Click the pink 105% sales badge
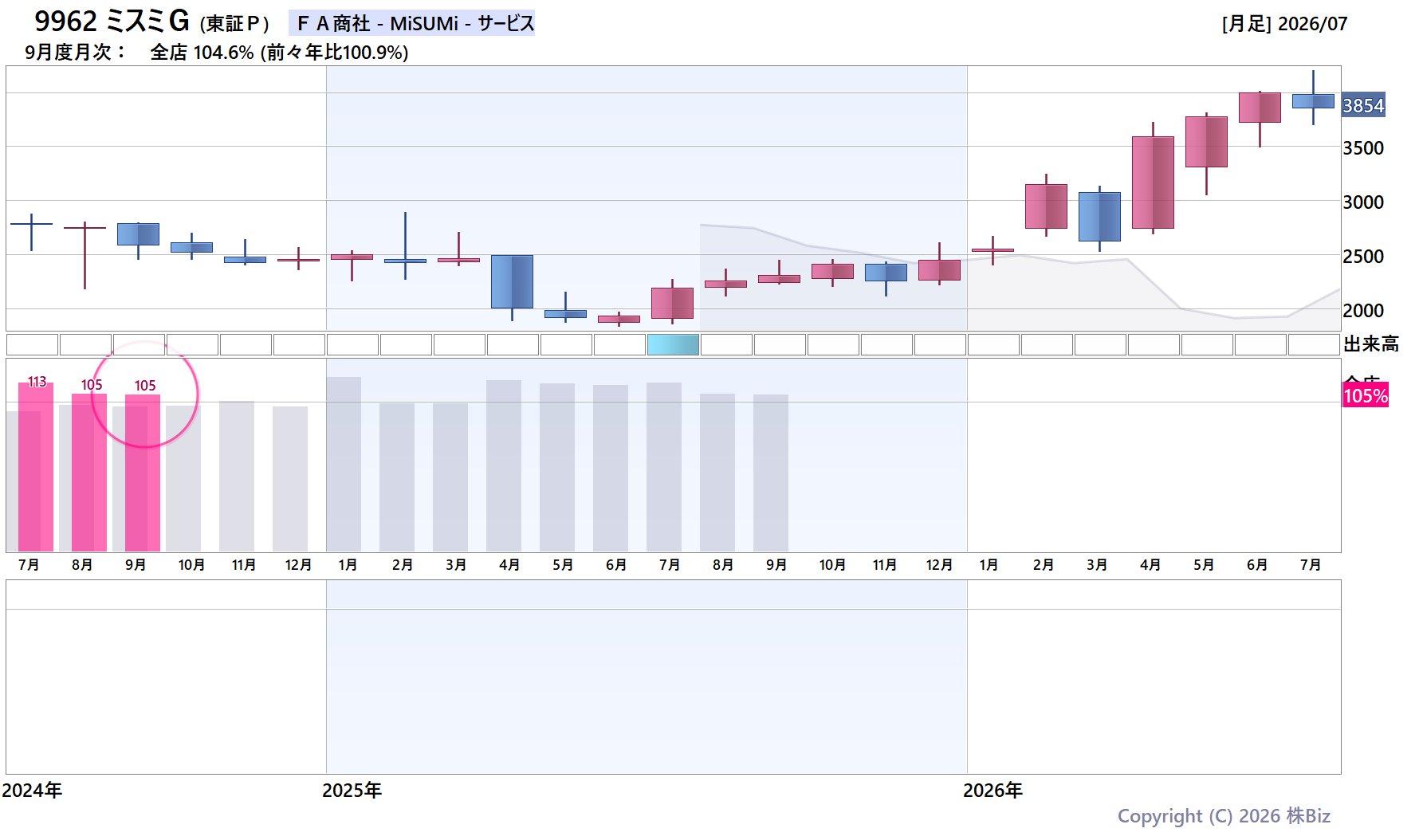 click(1366, 396)
